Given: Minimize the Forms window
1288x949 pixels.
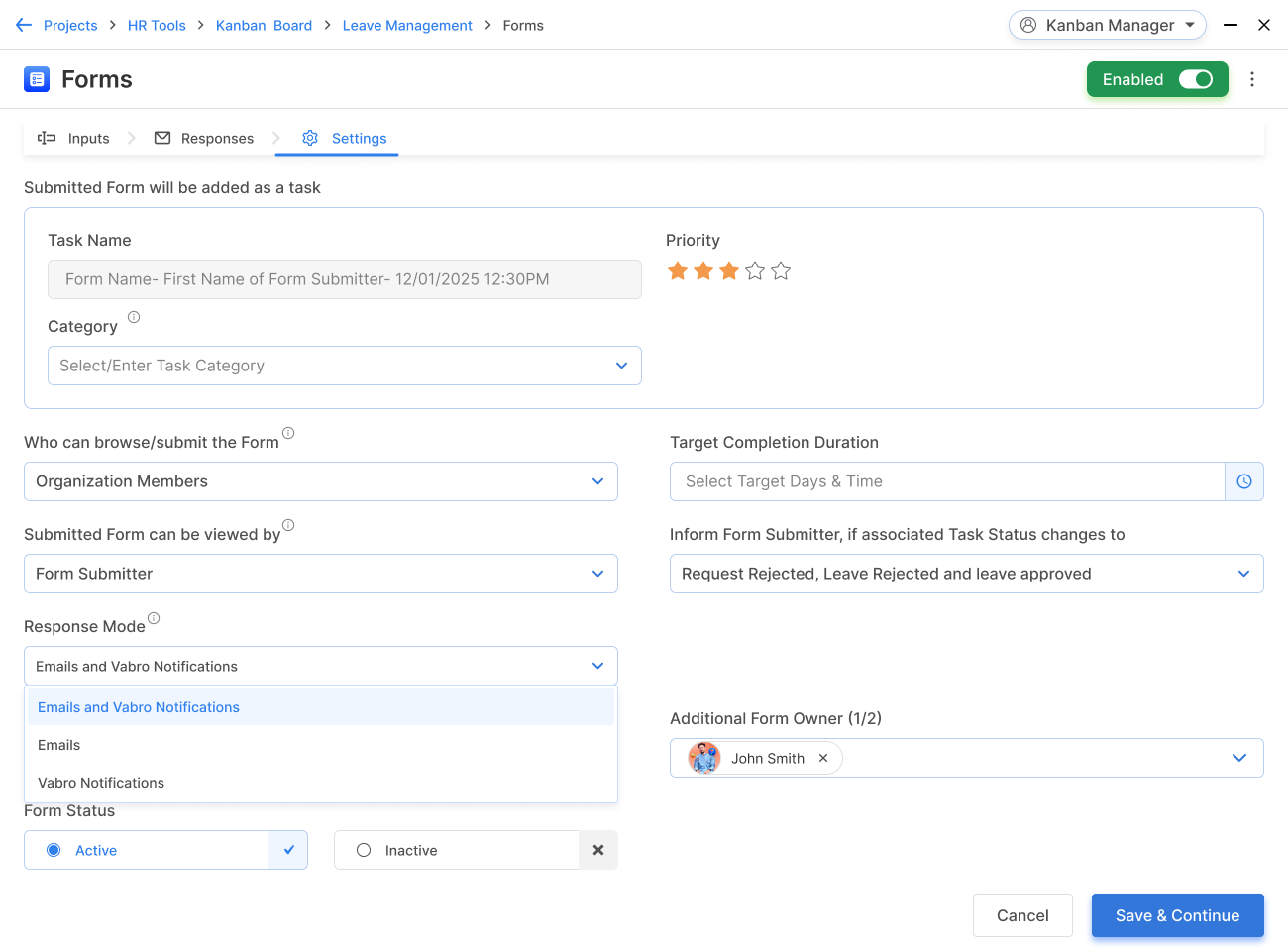Looking at the screenshot, I should [1231, 25].
